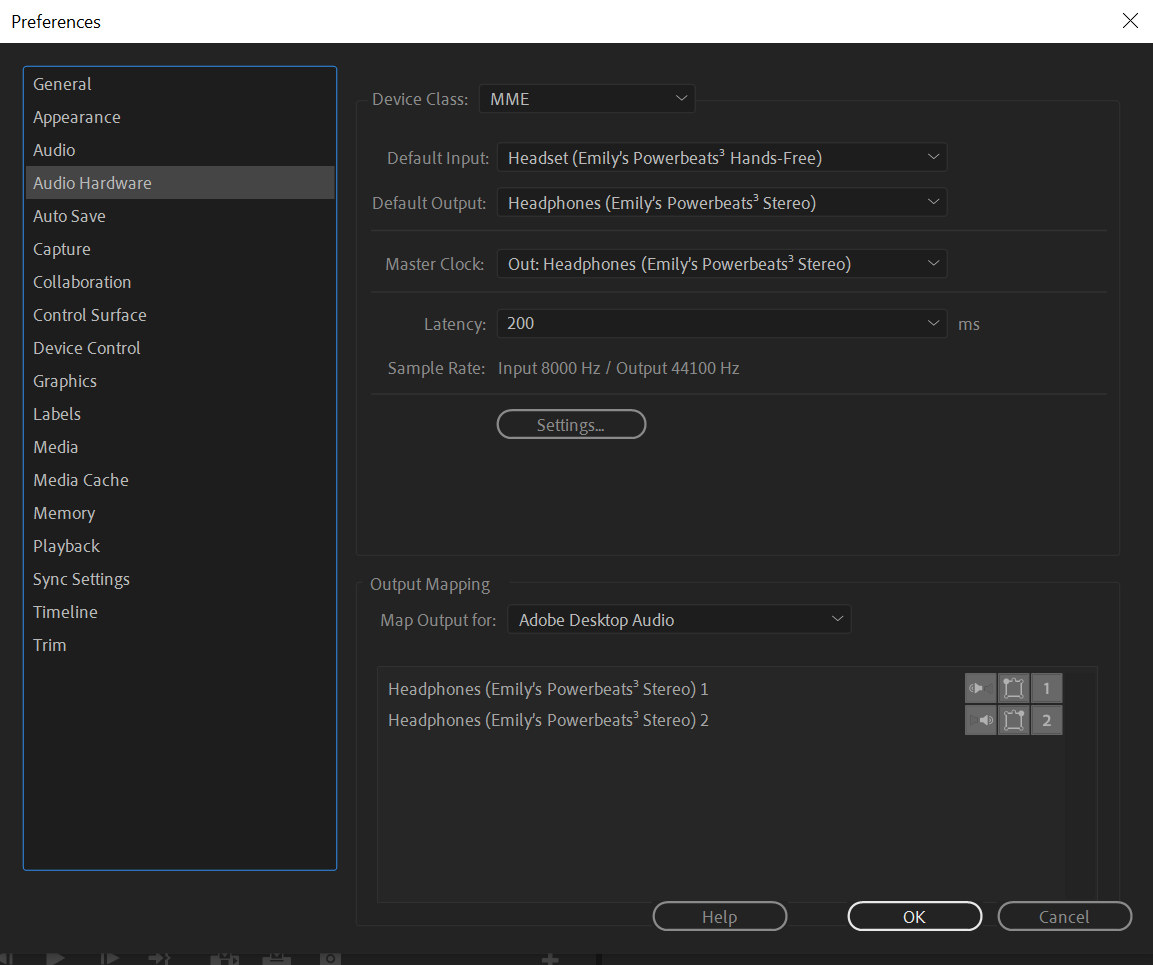
Task: Select the 'Headphones (Emily's Powerbeats³ Stereo) 2' row text
Action: click(x=548, y=720)
